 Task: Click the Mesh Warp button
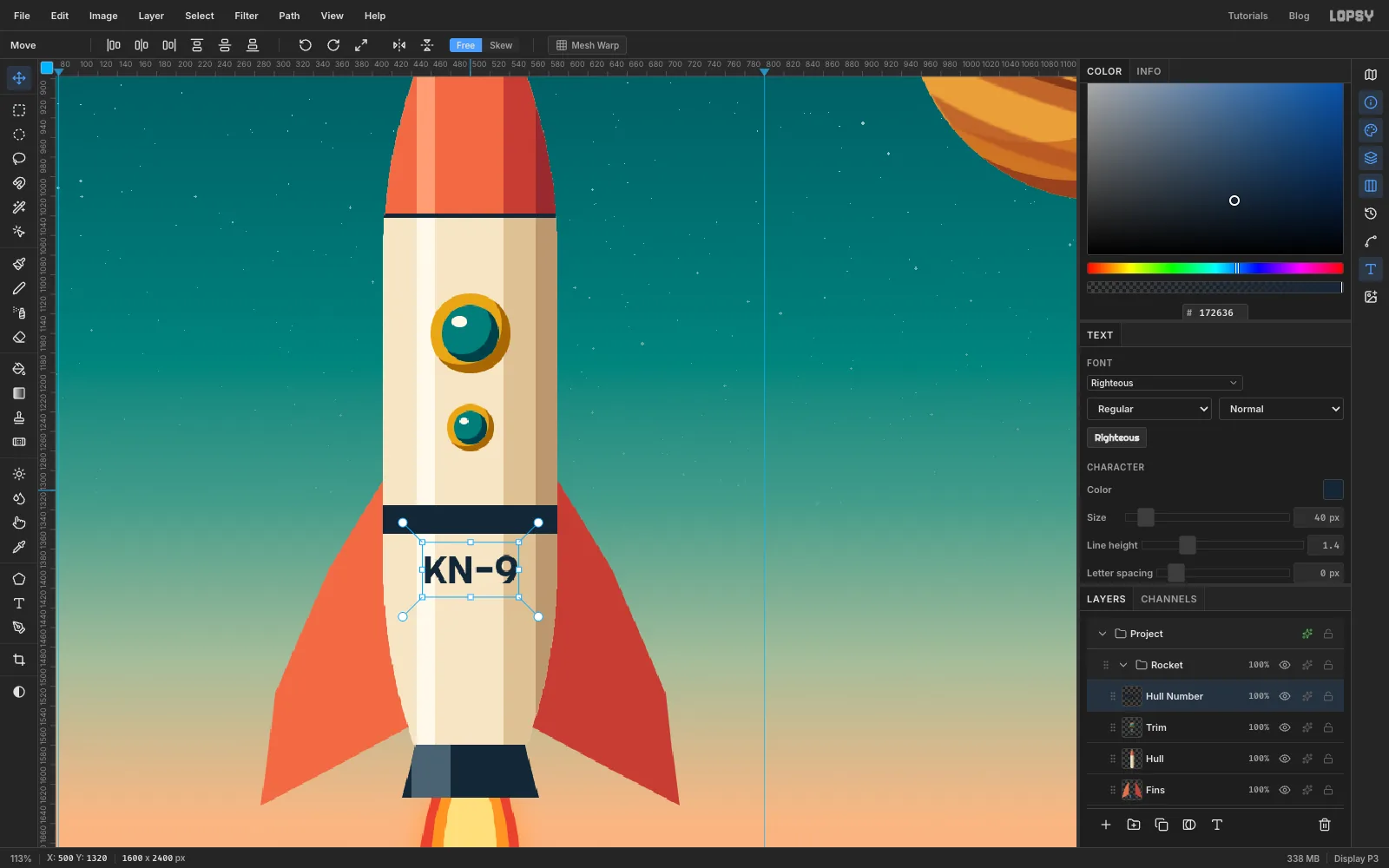click(x=588, y=45)
